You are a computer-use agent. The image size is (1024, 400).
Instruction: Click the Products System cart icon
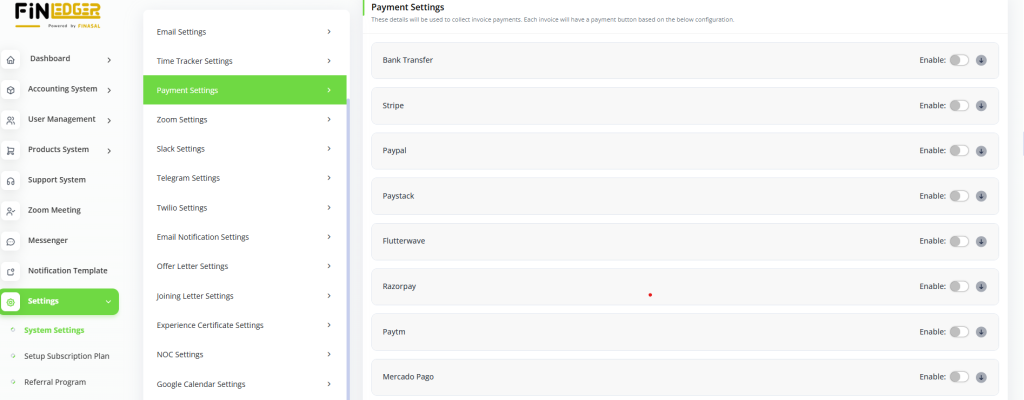point(11,151)
